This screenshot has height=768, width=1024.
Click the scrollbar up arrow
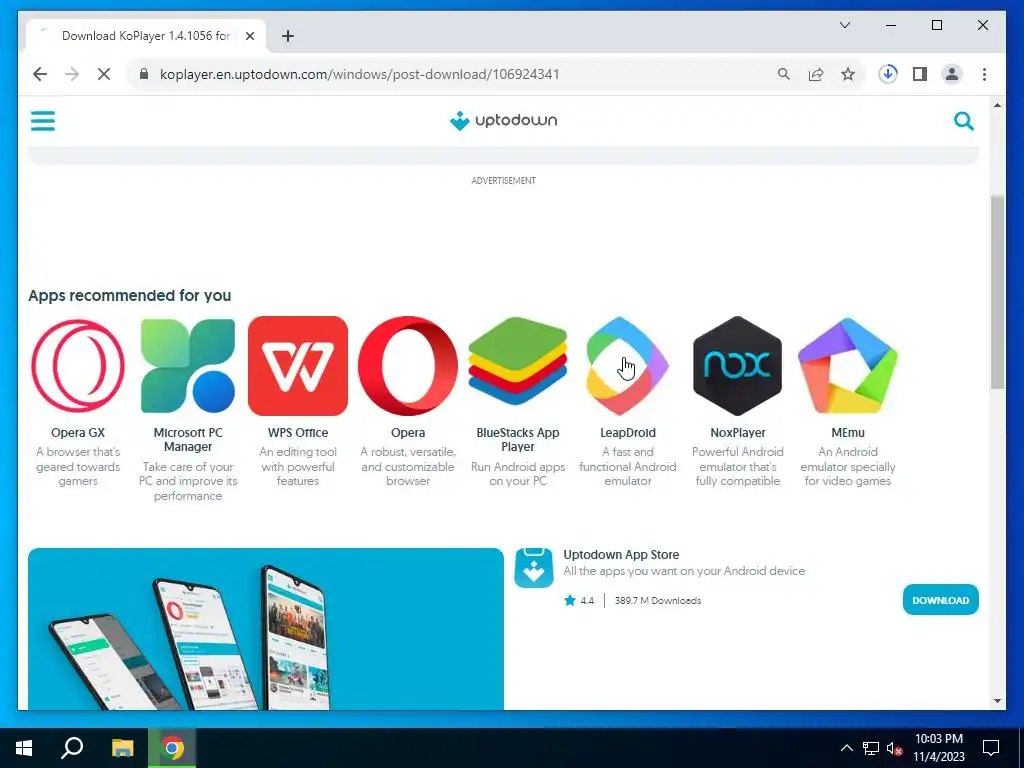tap(997, 105)
